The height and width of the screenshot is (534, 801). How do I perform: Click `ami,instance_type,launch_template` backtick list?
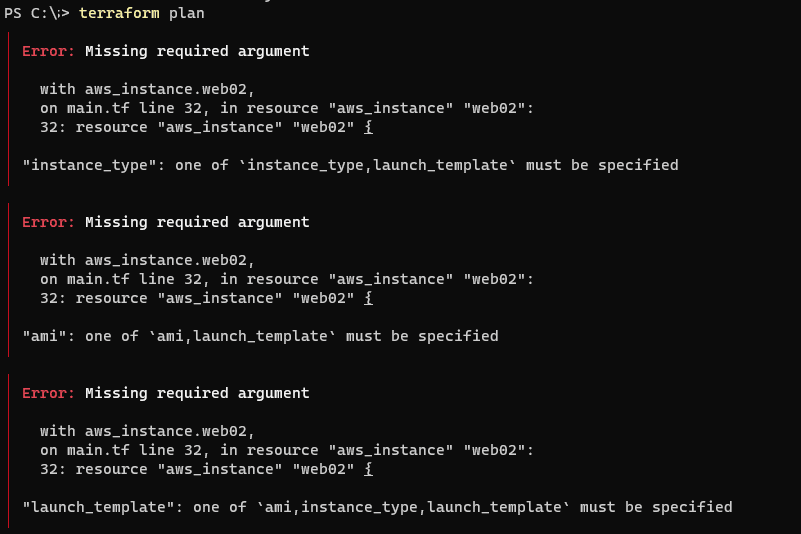point(413,507)
